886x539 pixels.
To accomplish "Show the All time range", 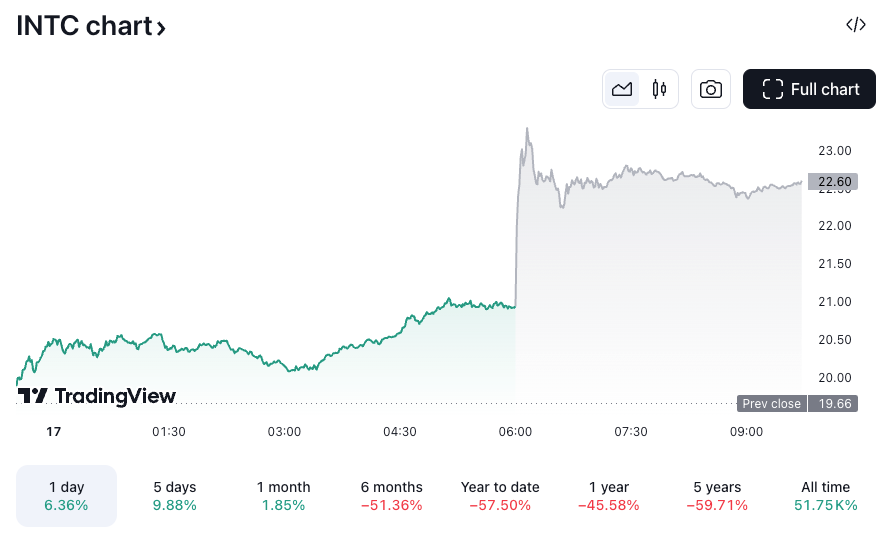I will click(825, 496).
